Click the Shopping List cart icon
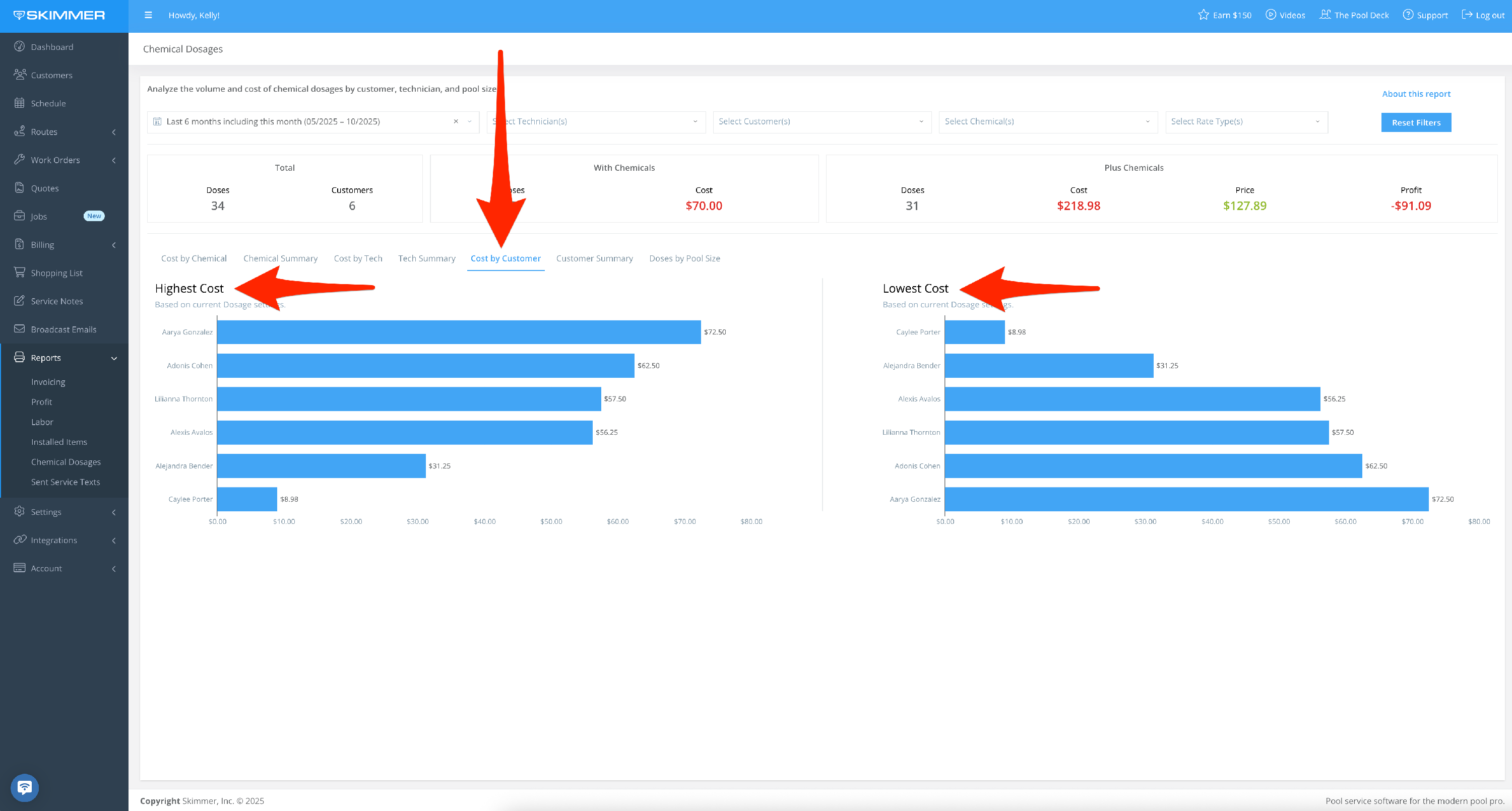This screenshot has height=811, width=1512. [x=19, y=273]
